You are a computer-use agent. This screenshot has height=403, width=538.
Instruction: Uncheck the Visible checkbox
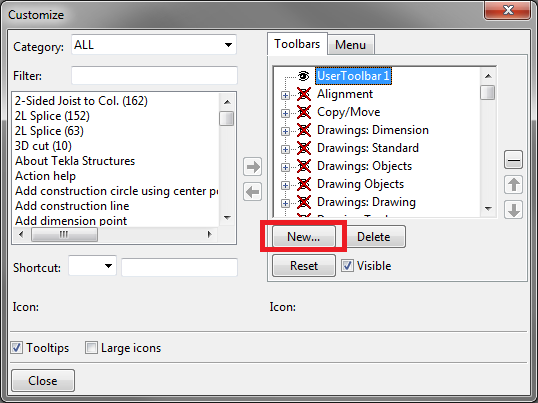point(347,266)
